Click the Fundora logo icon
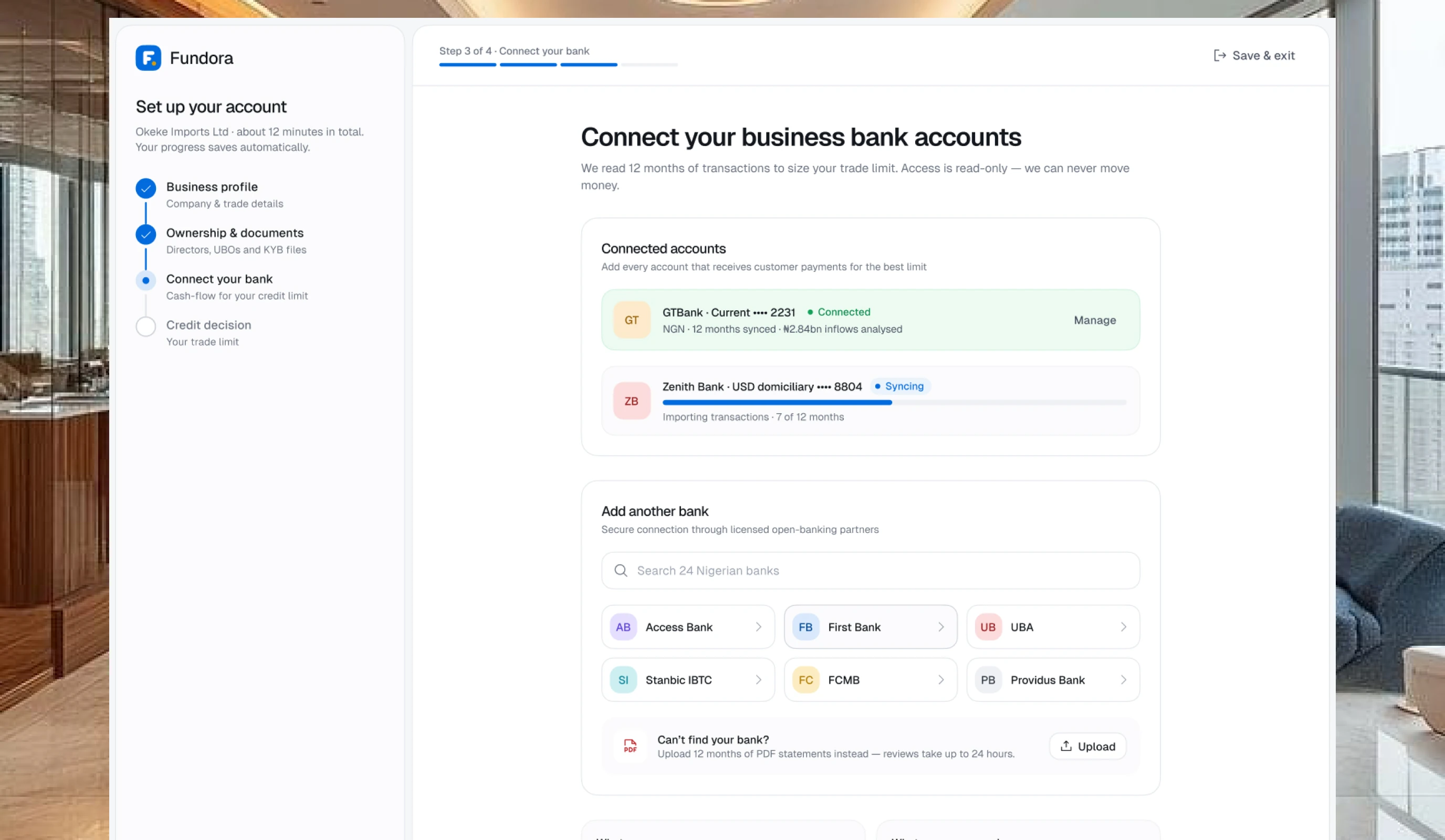Viewport: 1445px width, 840px height. tap(148, 58)
